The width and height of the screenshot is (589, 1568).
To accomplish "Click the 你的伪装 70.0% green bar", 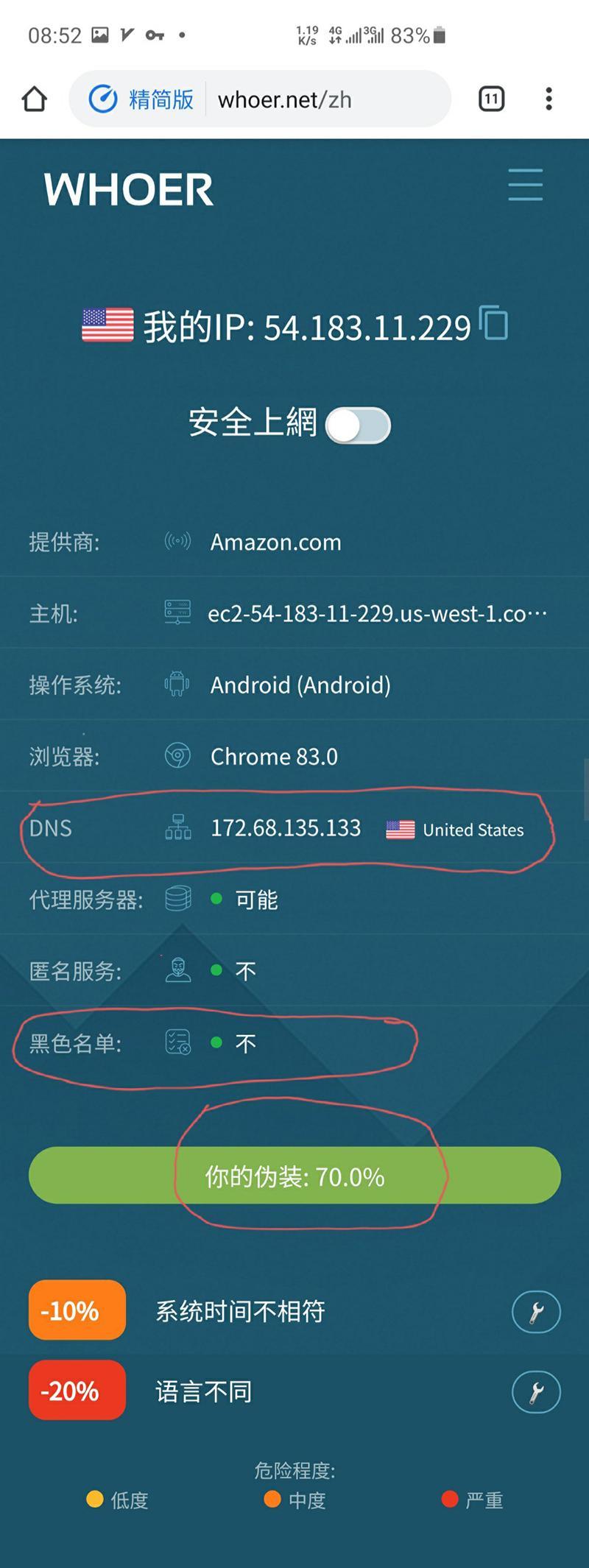I will click(294, 1176).
